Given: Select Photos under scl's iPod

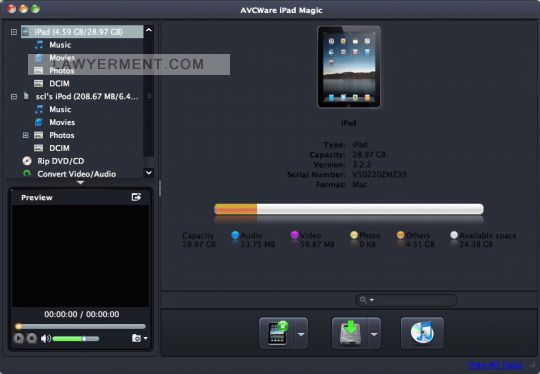Looking at the screenshot, I should coord(62,135).
